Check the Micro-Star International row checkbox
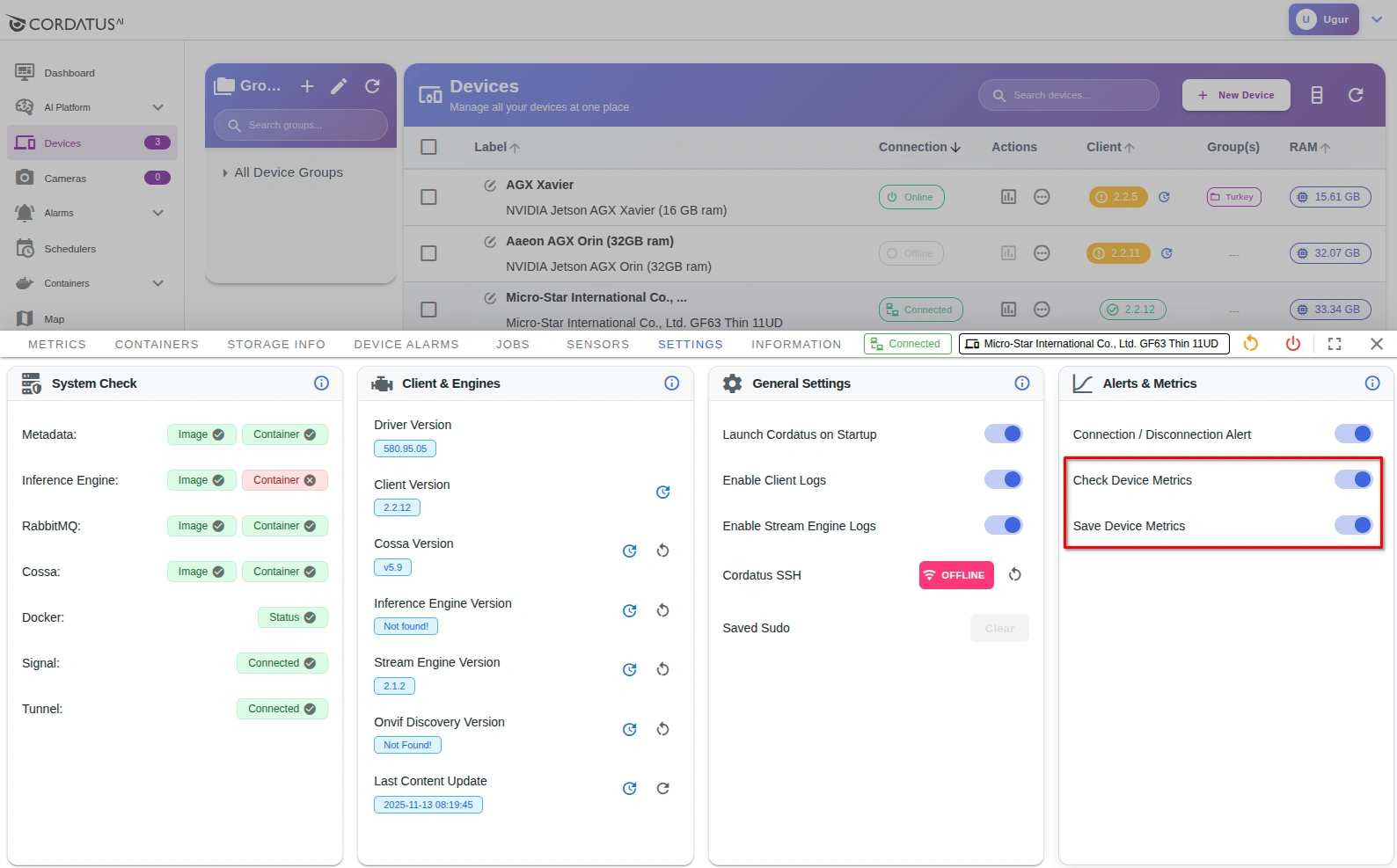Viewport: 1397px width, 868px height. [428, 310]
